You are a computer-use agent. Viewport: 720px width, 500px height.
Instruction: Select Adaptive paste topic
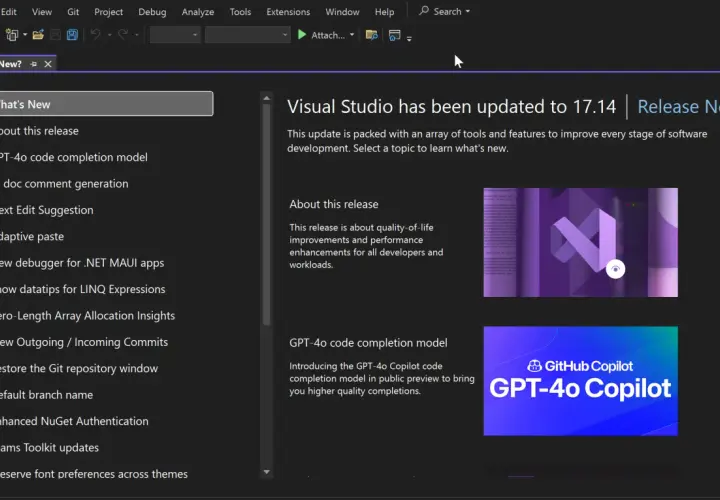32,236
